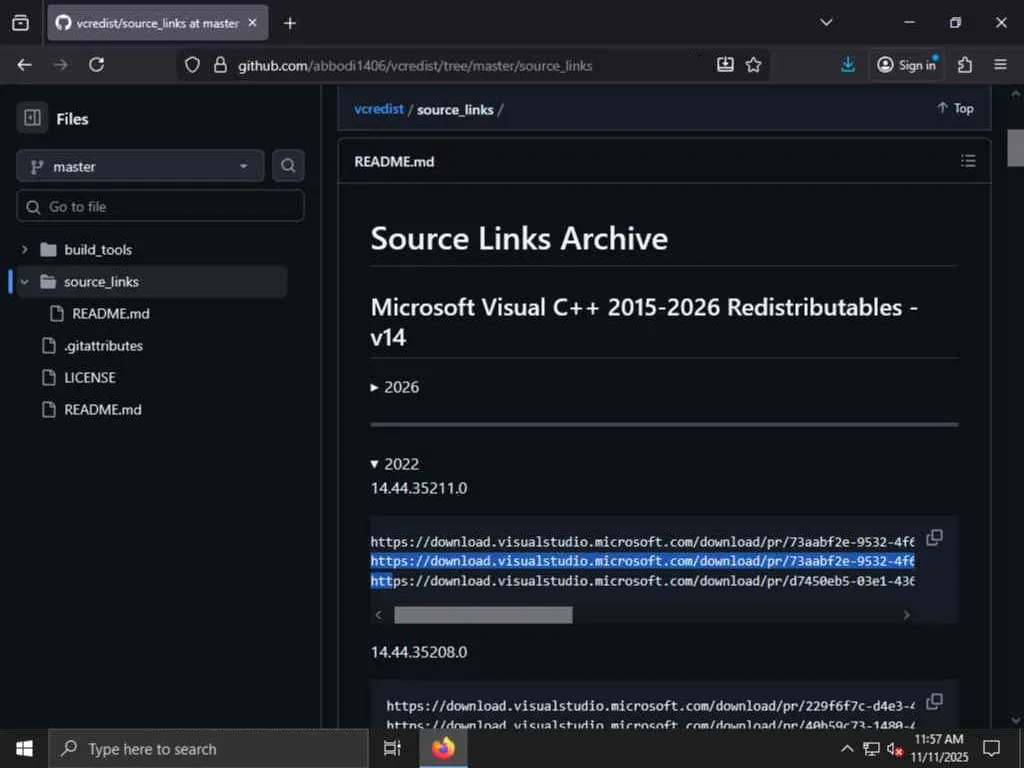
Task: Open the notification center icon
Action: click(991, 748)
